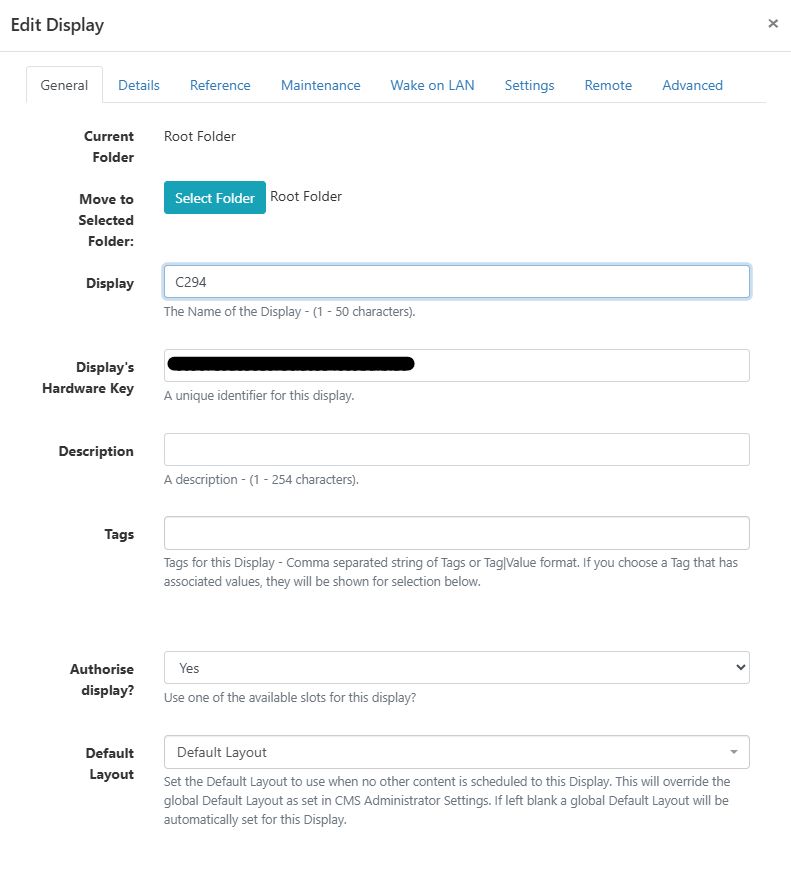Click the Select Folder button

[215, 198]
